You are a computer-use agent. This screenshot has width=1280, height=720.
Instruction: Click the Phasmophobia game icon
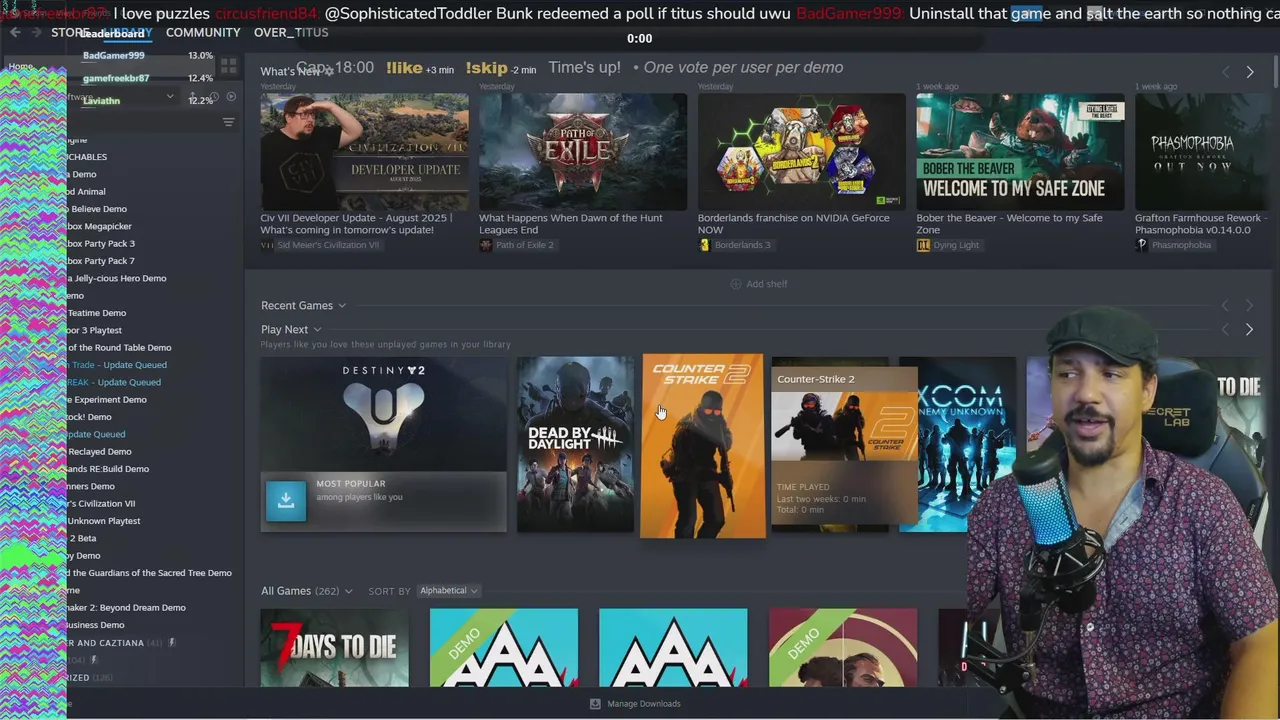click(x=1141, y=245)
